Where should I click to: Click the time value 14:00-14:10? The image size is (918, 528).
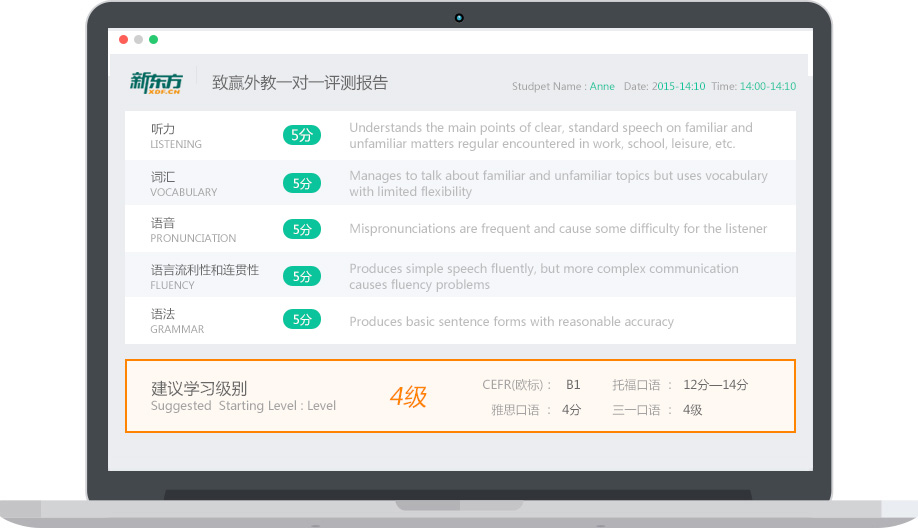(768, 87)
